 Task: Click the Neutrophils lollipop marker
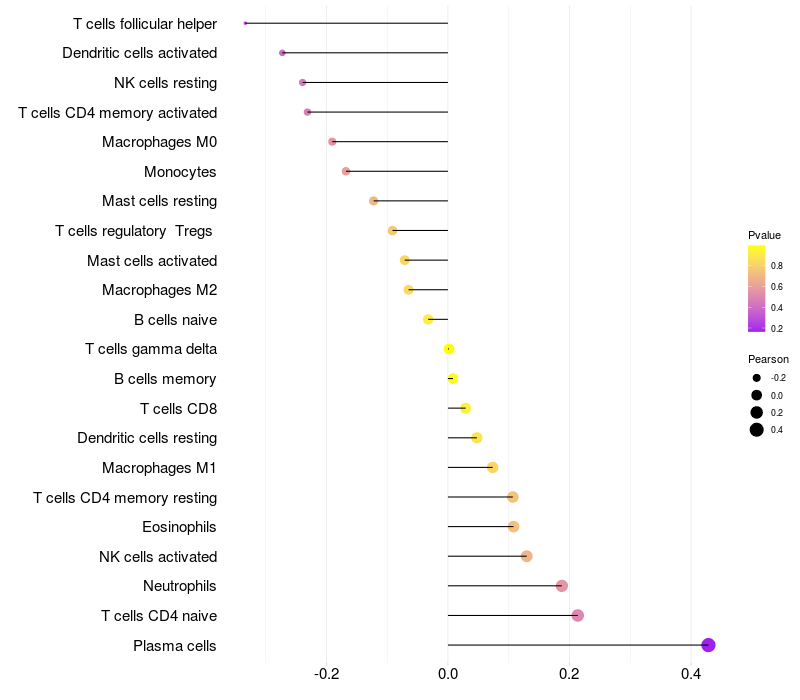point(561,586)
